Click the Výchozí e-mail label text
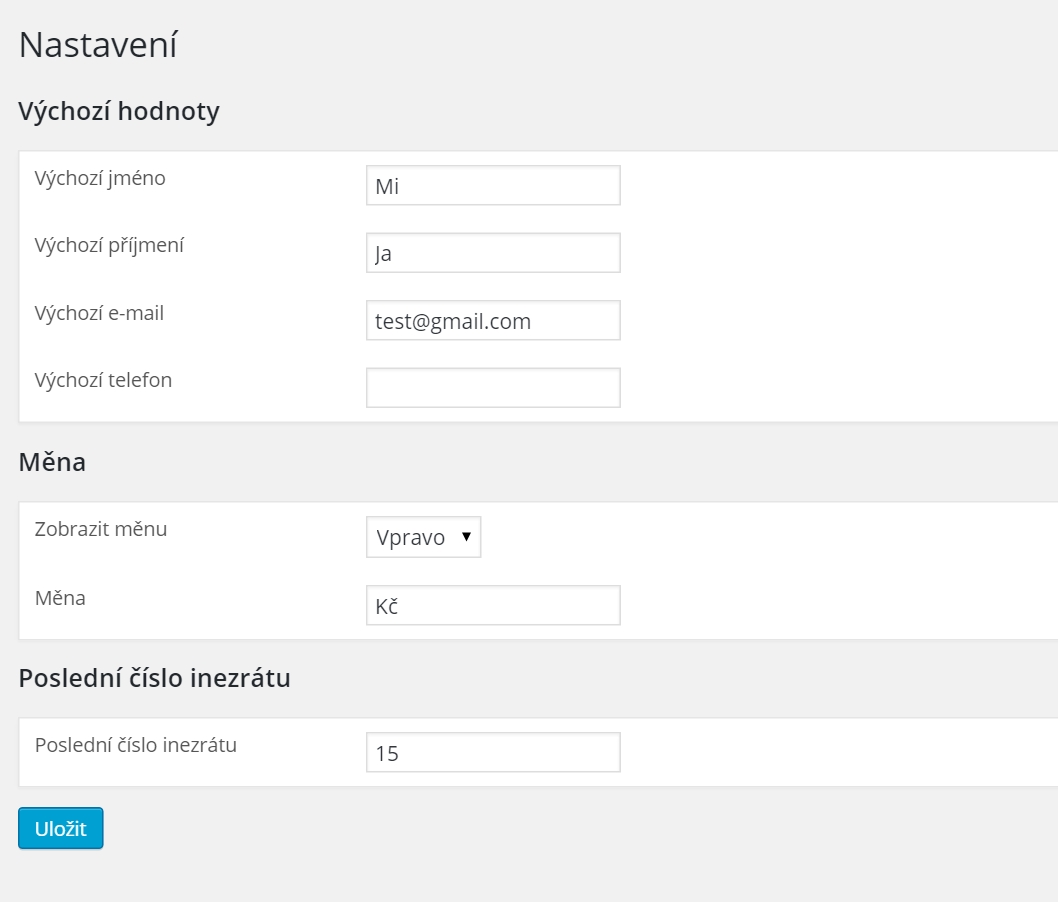 click(99, 313)
